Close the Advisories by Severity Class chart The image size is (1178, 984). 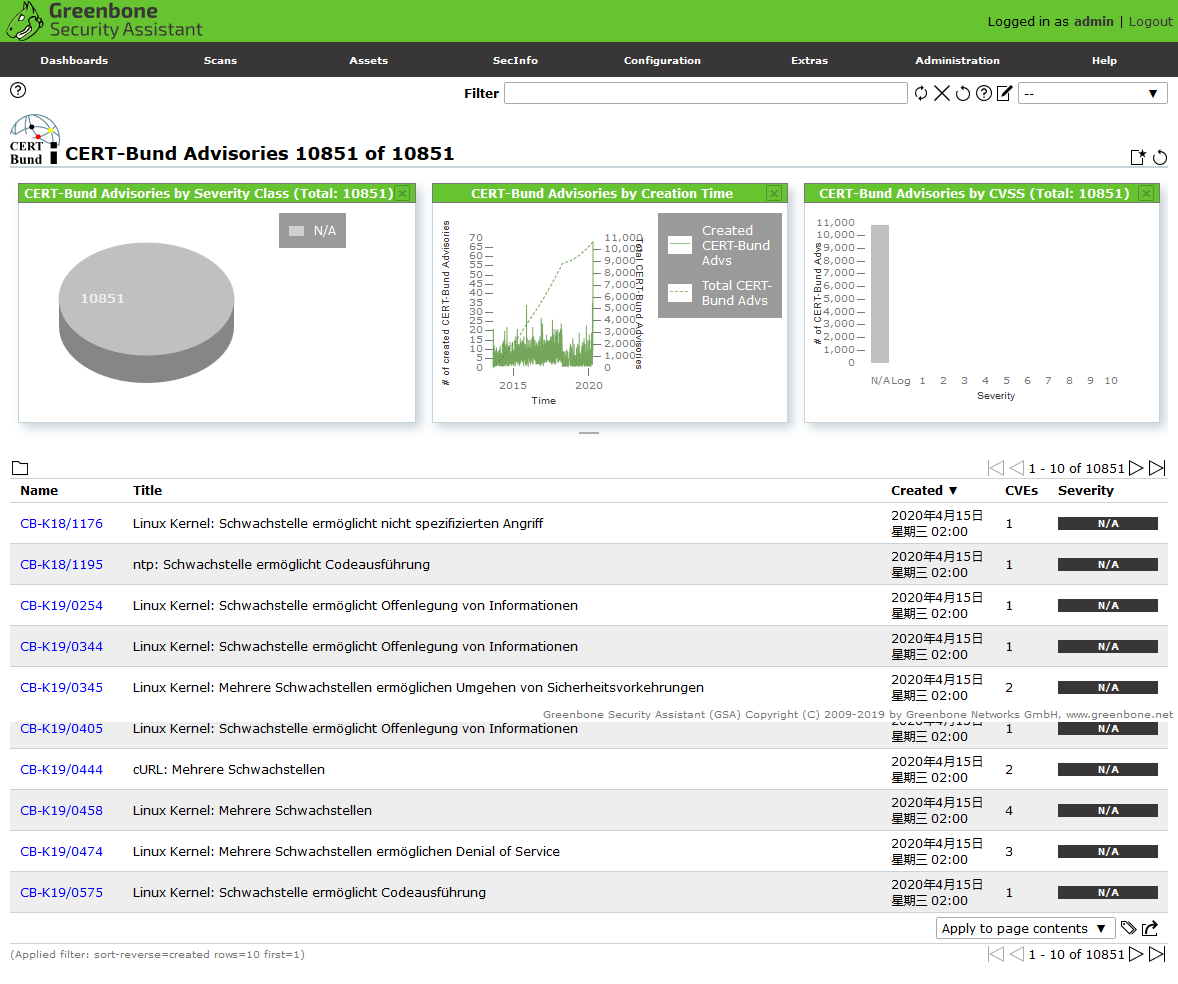tap(403, 193)
